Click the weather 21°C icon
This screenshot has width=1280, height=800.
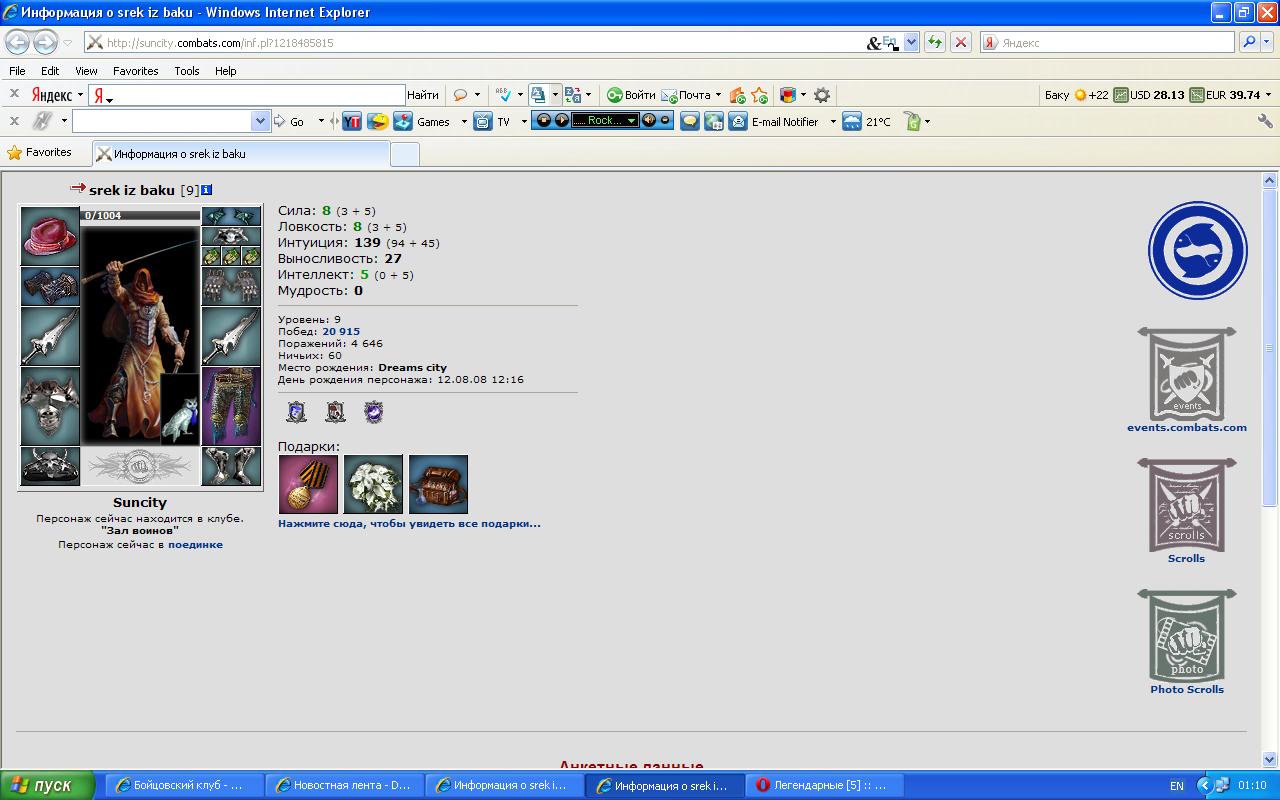click(x=852, y=121)
